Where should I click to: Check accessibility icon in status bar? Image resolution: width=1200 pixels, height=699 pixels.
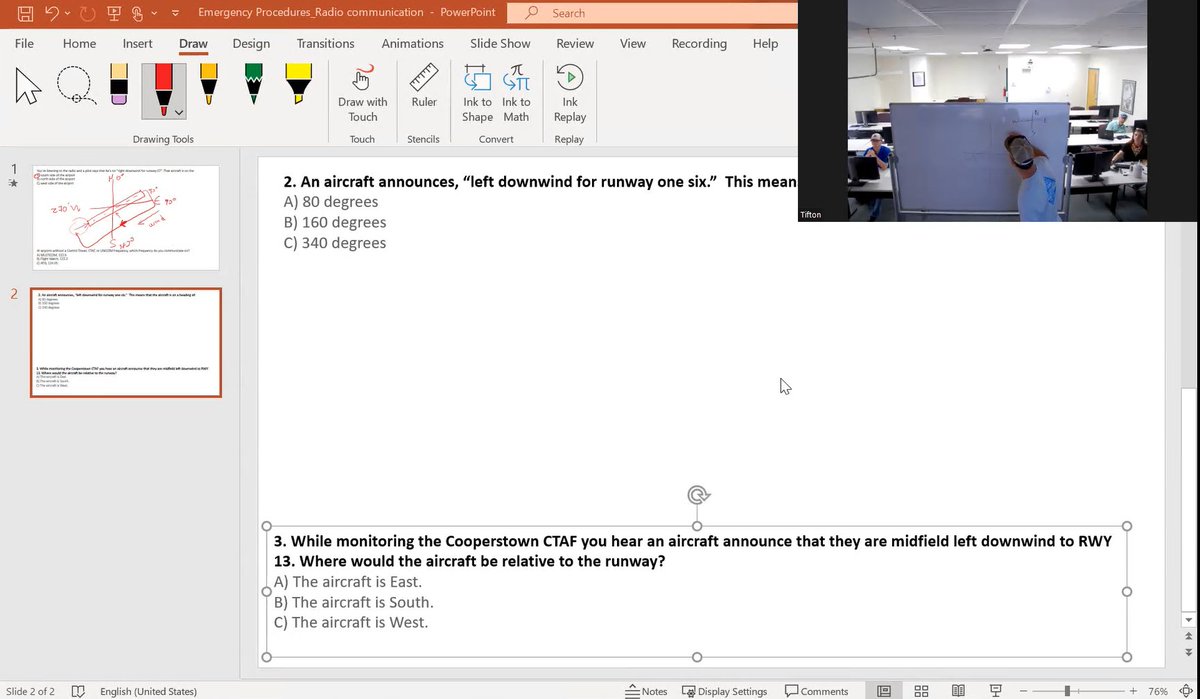(x=79, y=691)
